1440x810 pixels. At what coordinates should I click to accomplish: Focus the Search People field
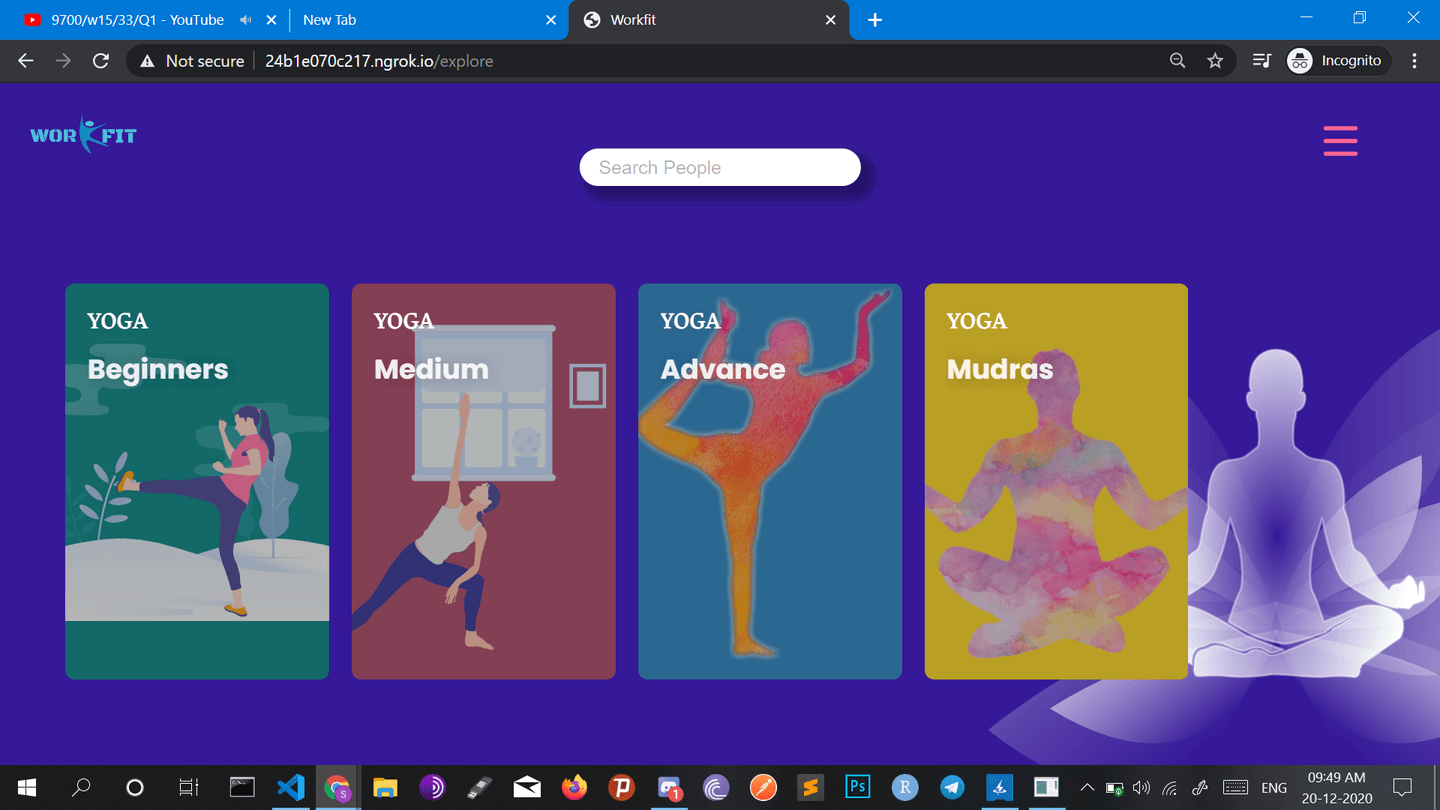coord(720,167)
